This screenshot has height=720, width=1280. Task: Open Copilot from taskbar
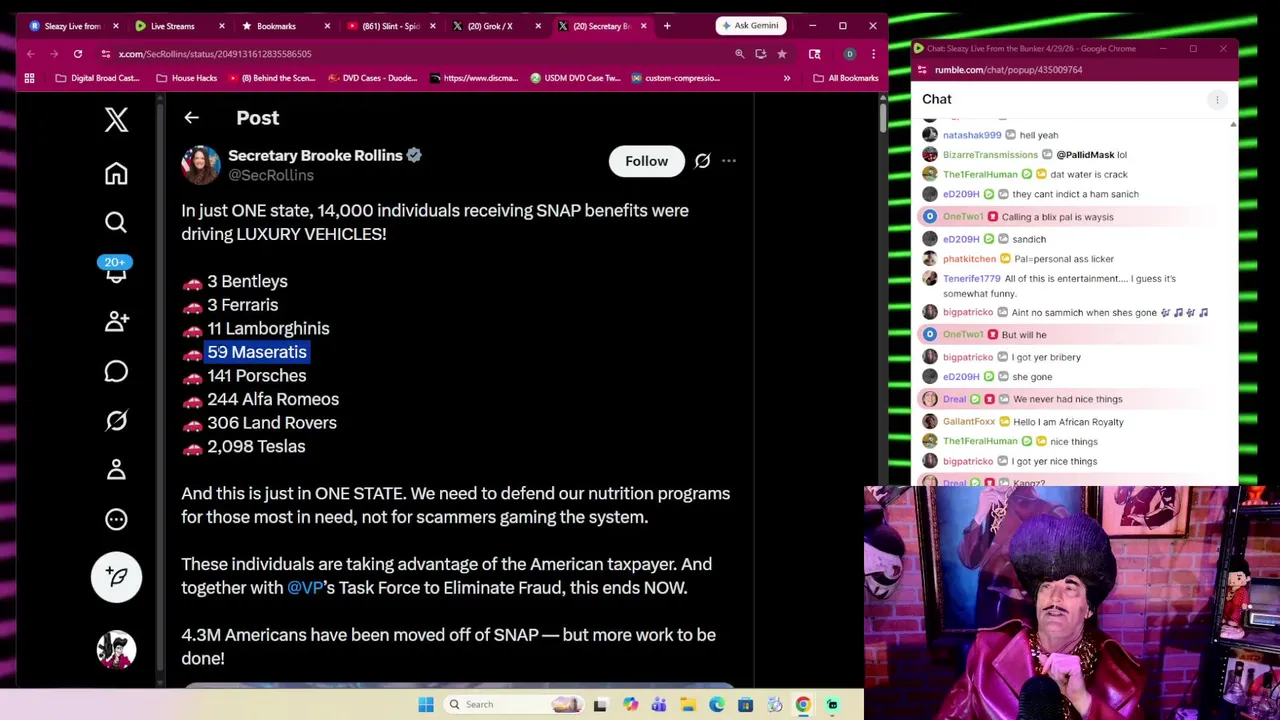pos(631,705)
